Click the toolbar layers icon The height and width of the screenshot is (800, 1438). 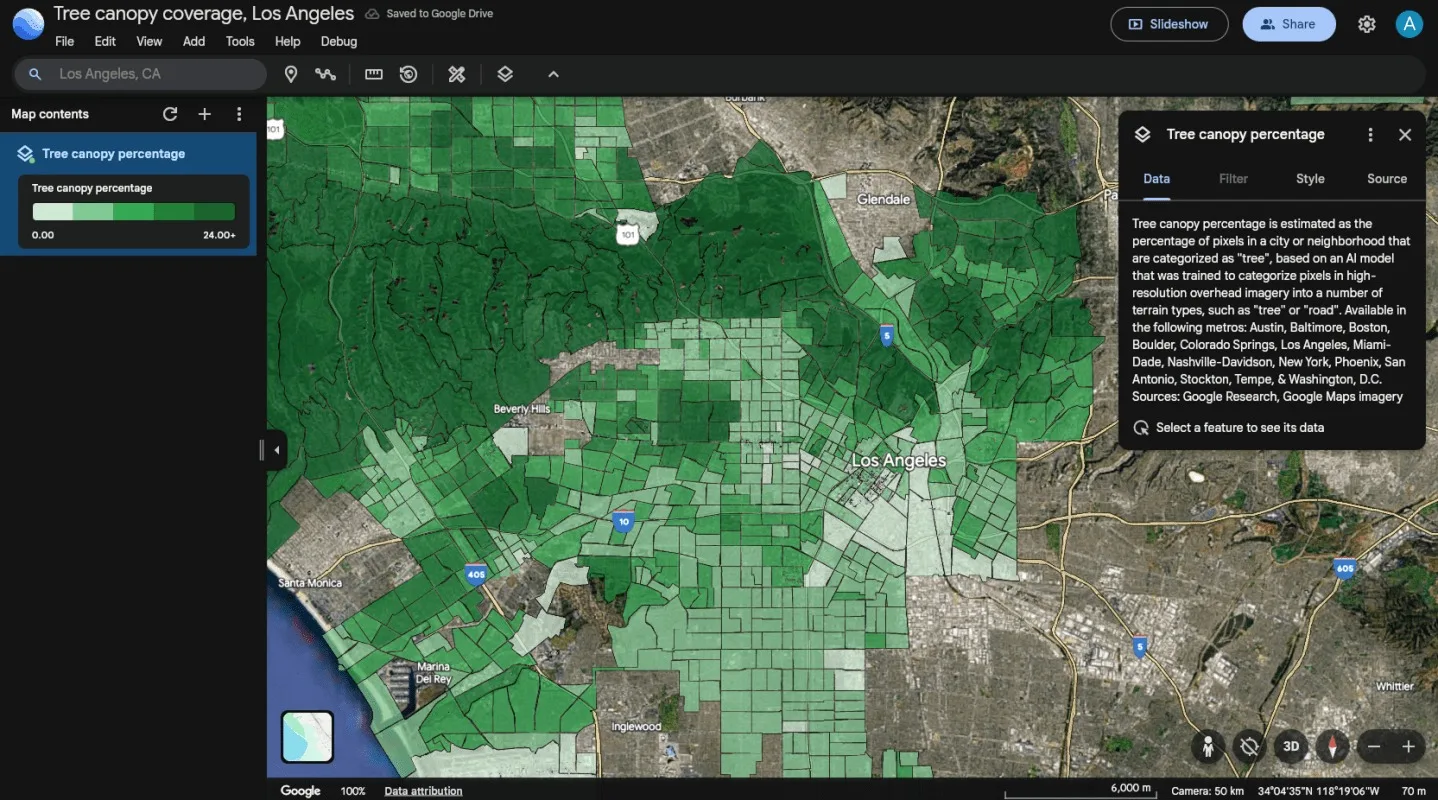505,74
